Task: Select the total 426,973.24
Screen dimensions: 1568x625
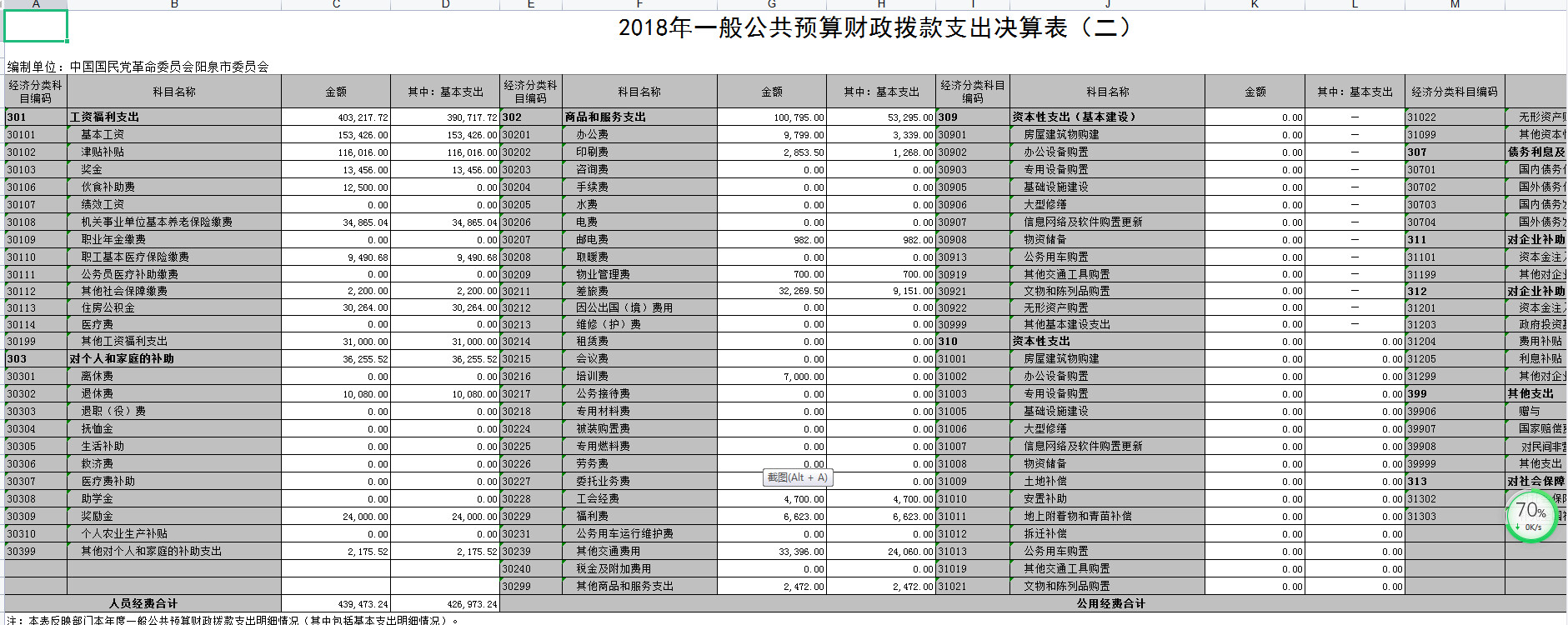Action: click(445, 604)
